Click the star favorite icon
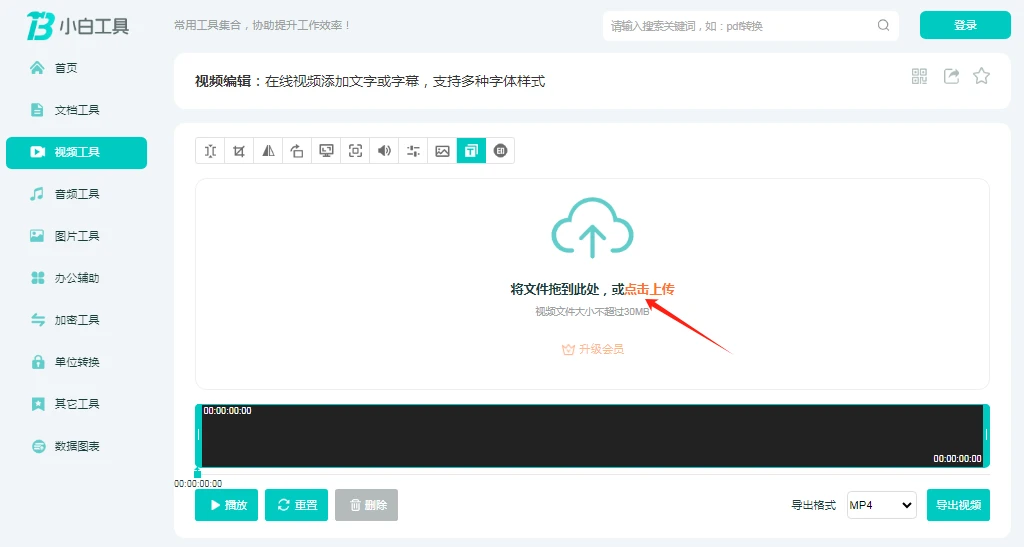 [982, 76]
